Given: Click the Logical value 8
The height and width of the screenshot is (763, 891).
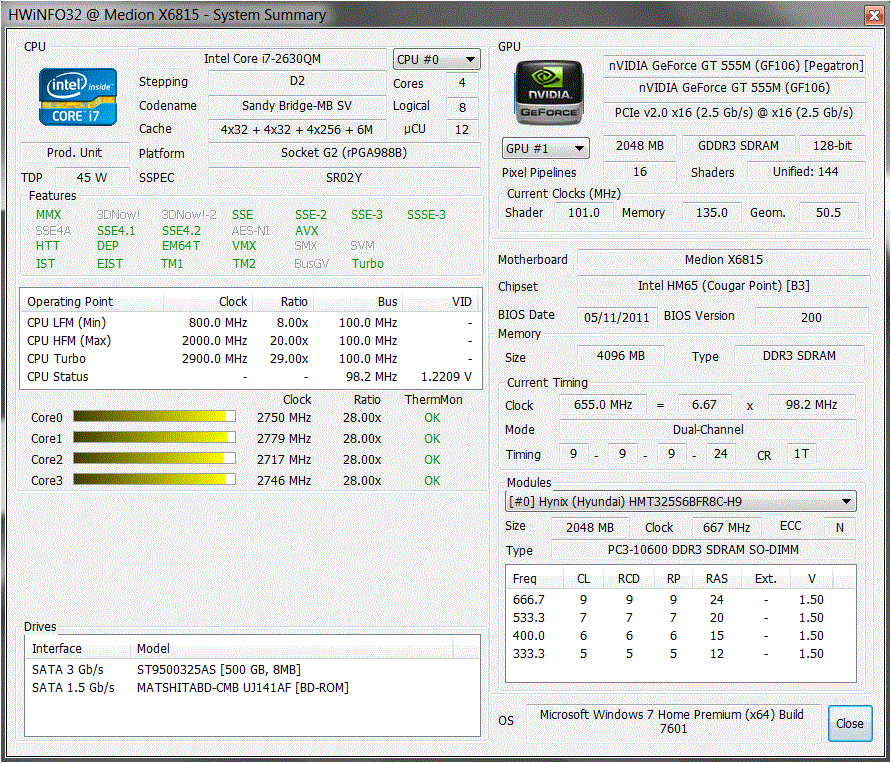Looking at the screenshot, I should click(462, 107).
